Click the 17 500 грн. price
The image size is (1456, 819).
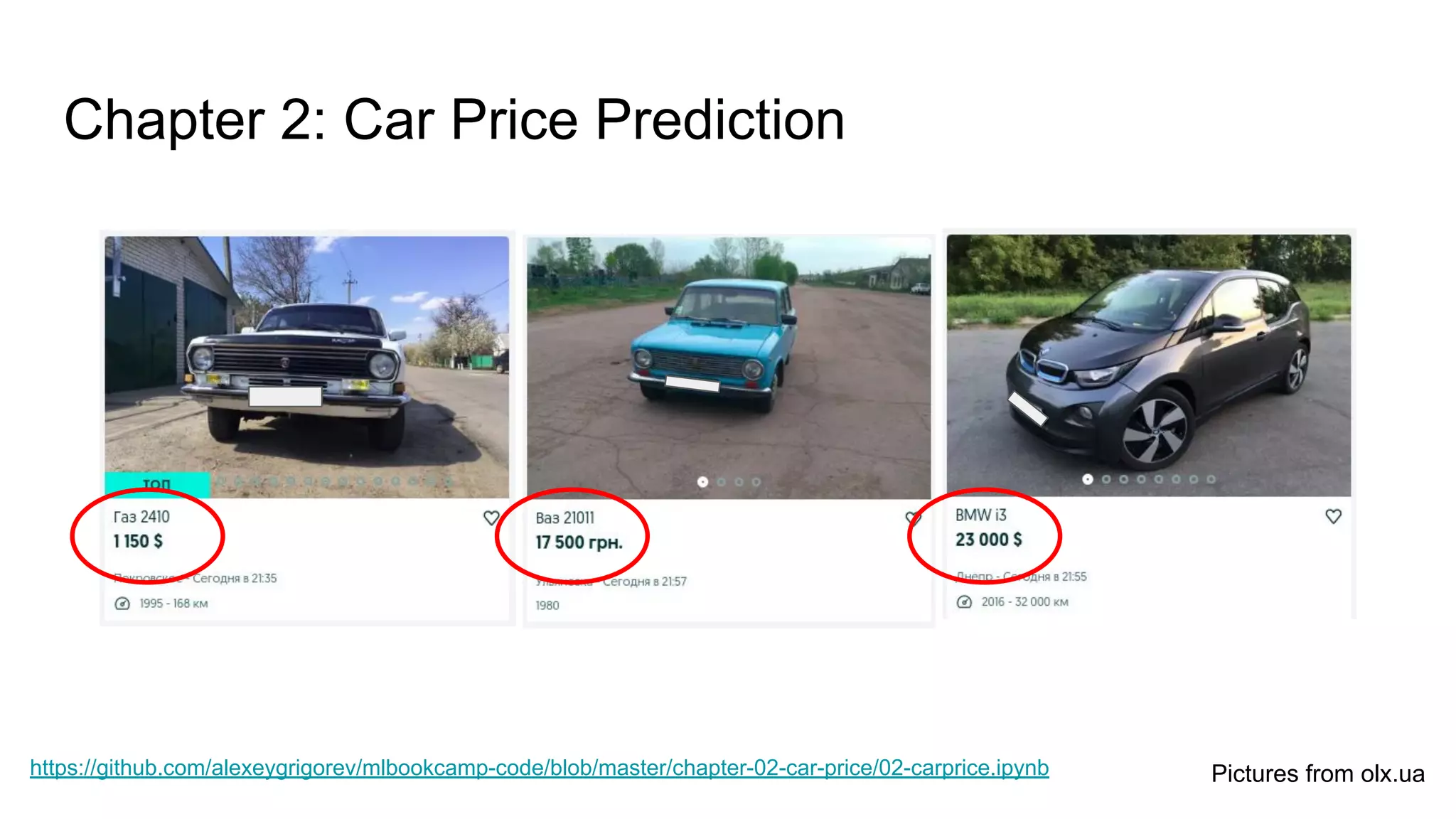coord(579,542)
